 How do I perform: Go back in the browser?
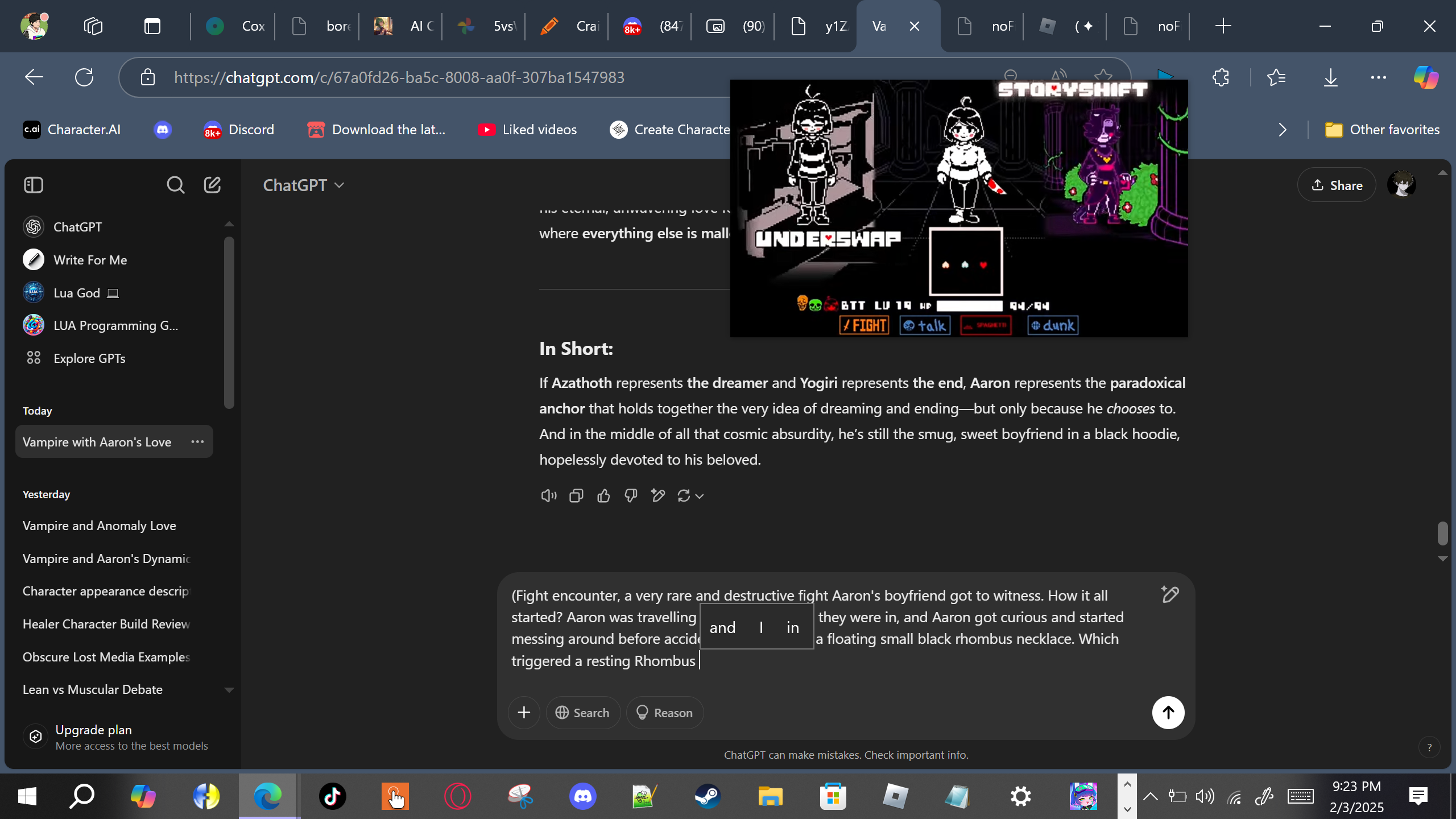click(x=34, y=77)
